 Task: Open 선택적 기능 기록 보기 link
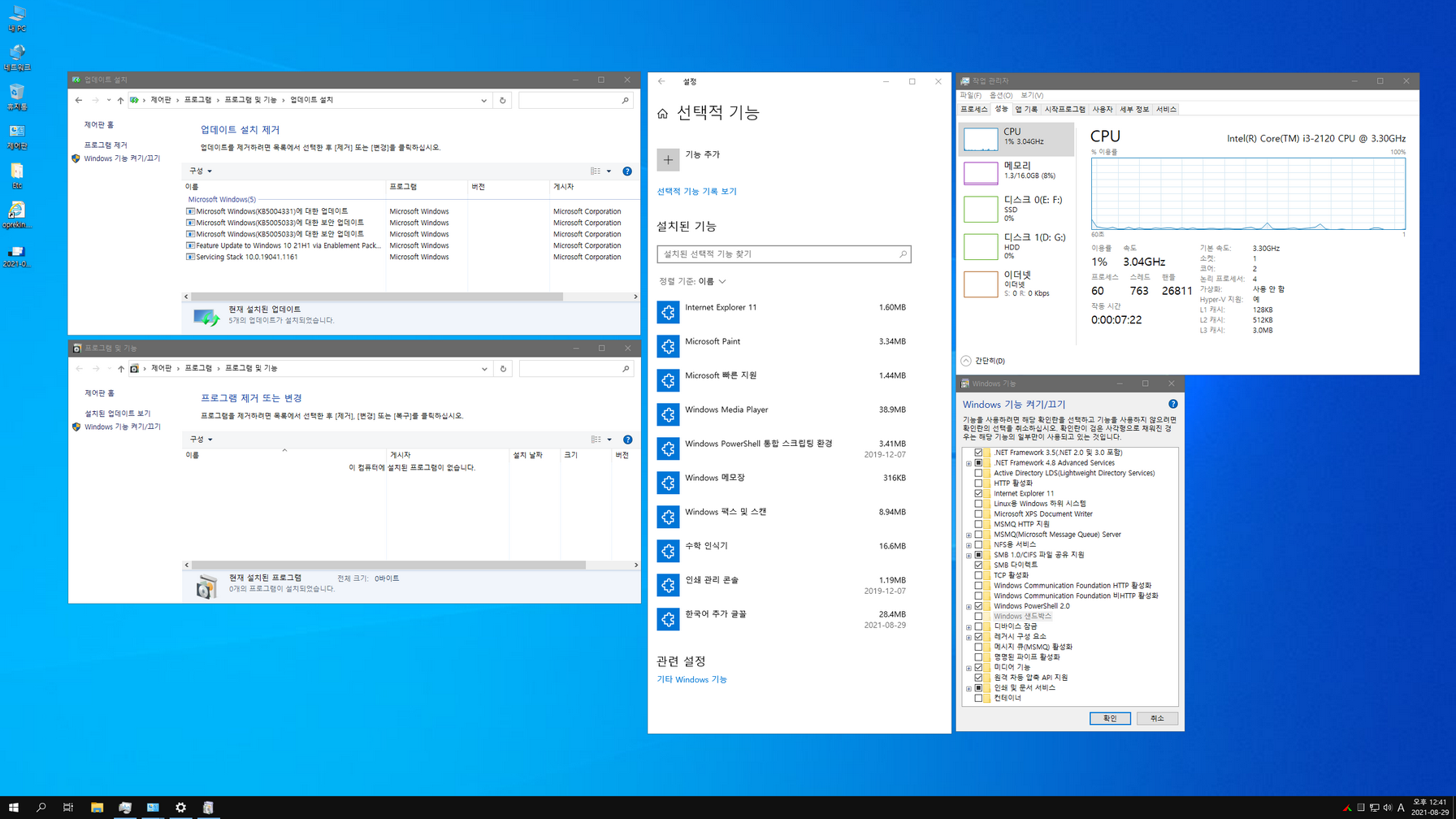click(x=696, y=192)
